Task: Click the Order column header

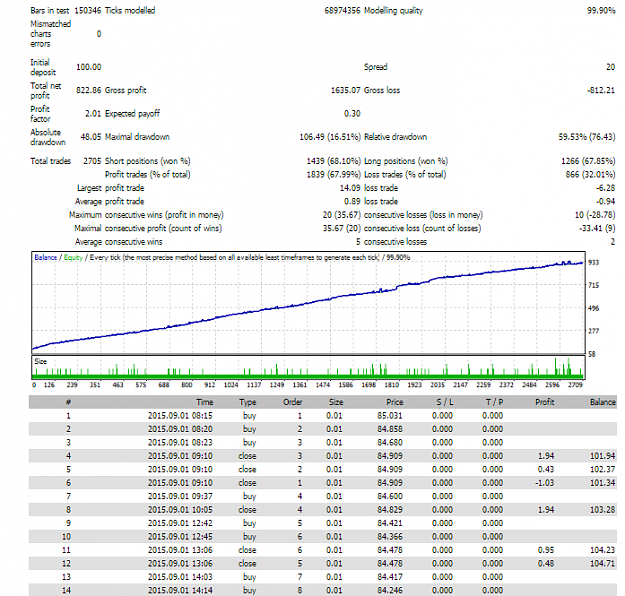Action: (x=293, y=402)
